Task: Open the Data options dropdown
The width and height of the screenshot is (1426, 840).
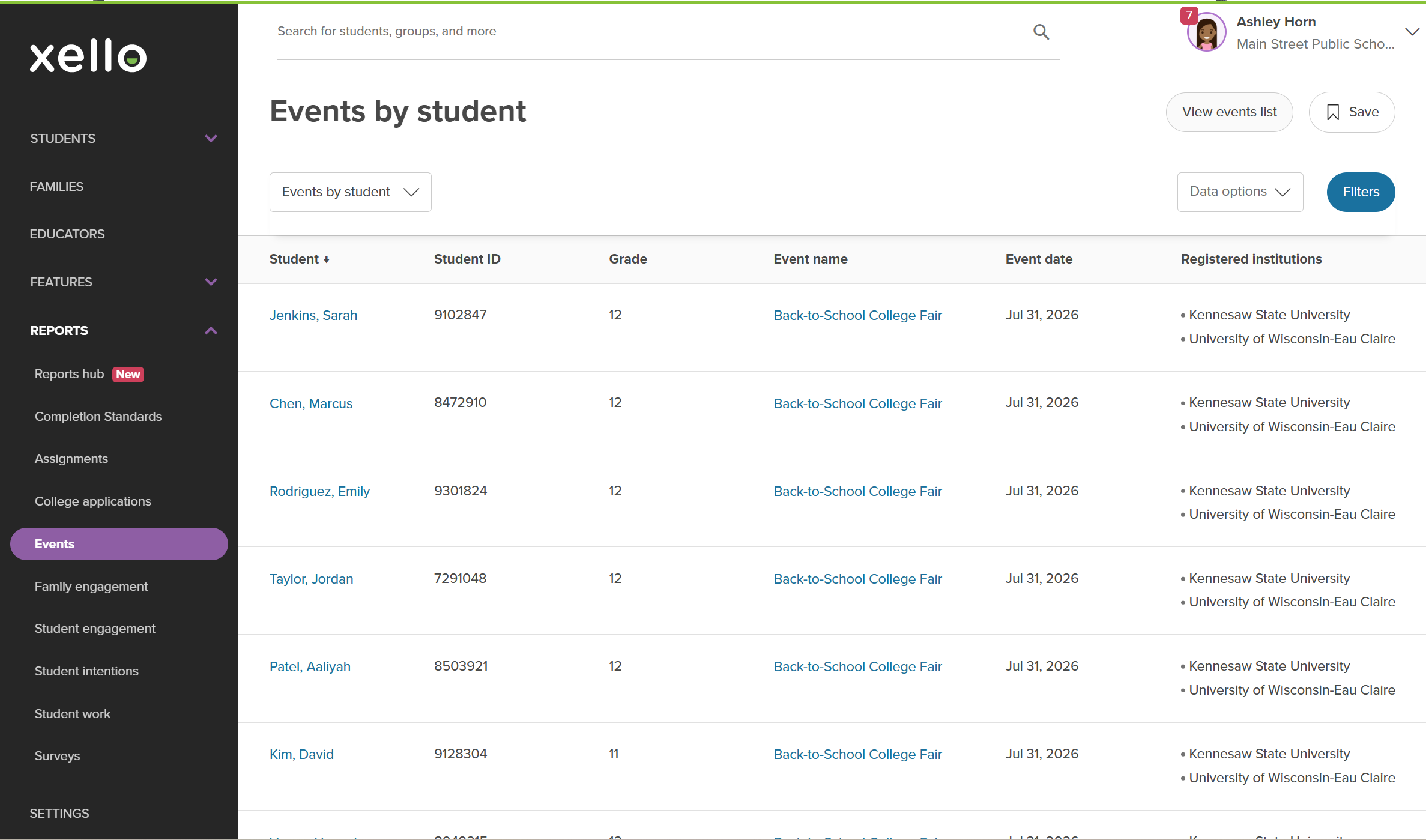Action: [x=1240, y=192]
